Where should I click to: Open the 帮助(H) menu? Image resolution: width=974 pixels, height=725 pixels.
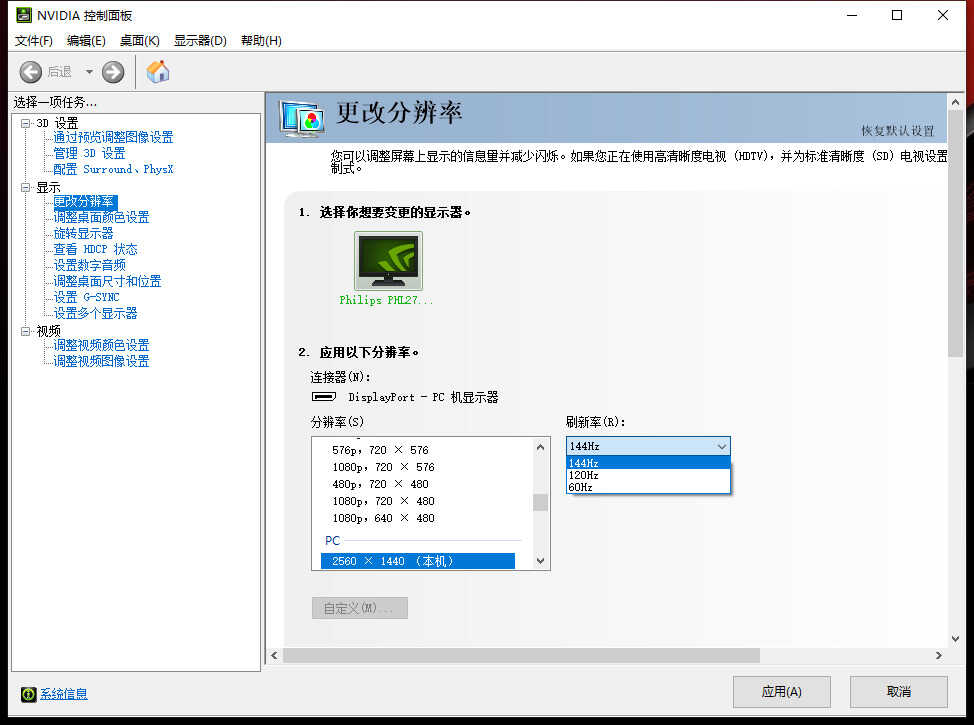click(261, 40)
